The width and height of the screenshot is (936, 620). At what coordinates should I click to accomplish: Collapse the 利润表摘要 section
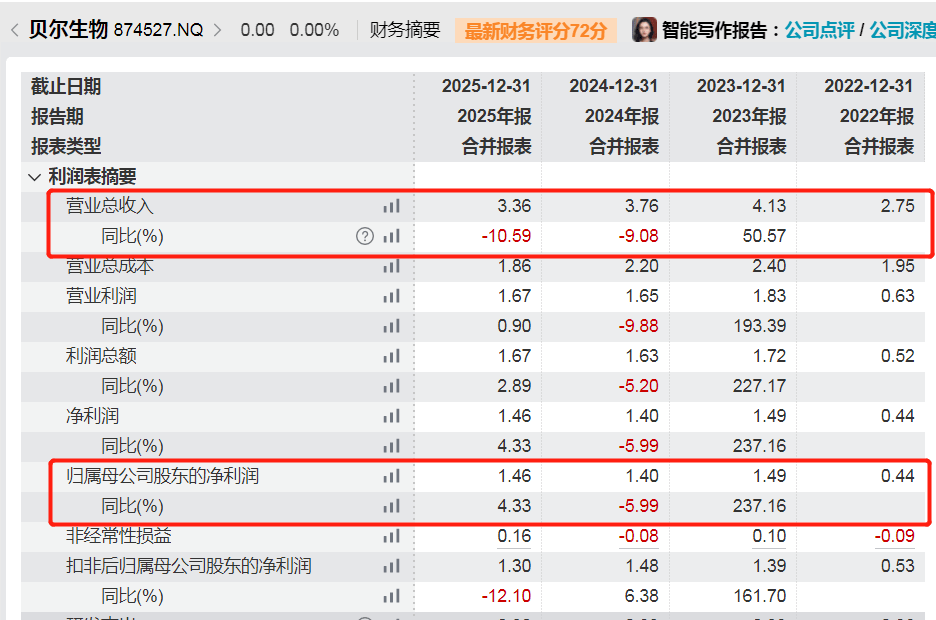click(35, 177)
